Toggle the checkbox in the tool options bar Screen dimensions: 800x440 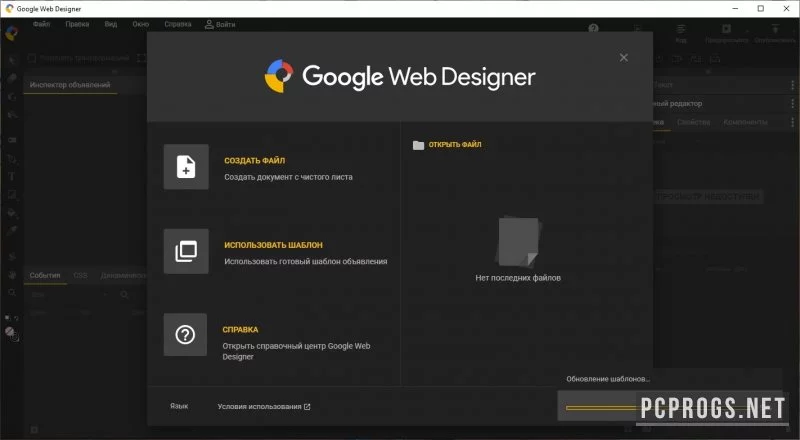coord(32,59)
